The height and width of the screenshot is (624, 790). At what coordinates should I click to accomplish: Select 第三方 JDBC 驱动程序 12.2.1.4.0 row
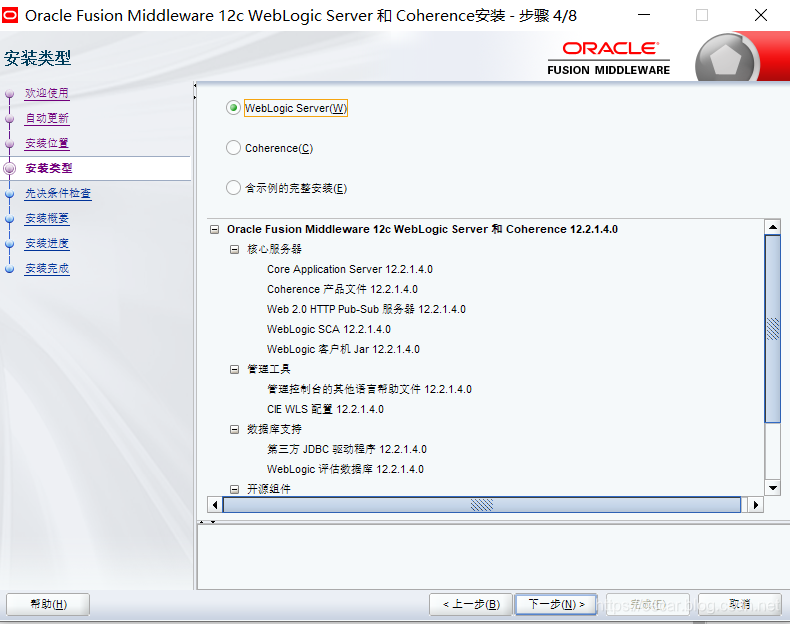[347, 449]
